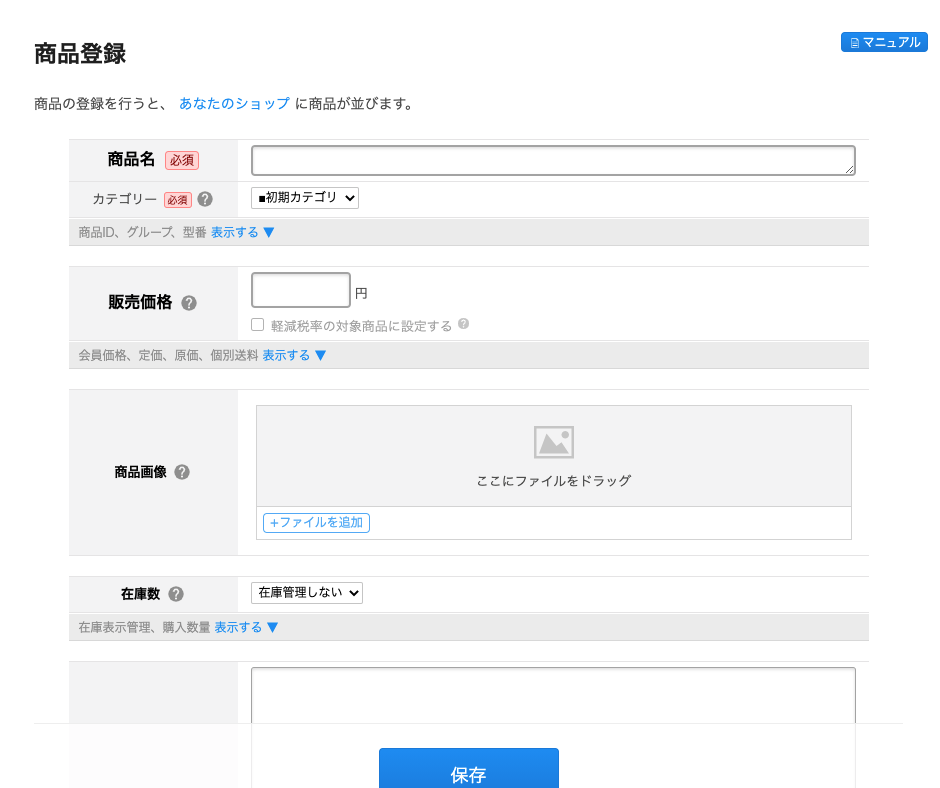Enable 軽減税率の対象商品に設定する checkbox
Image resolution: width=940 pixels, height=788 pixels.
pyautogui.click(x=257, y=323)
